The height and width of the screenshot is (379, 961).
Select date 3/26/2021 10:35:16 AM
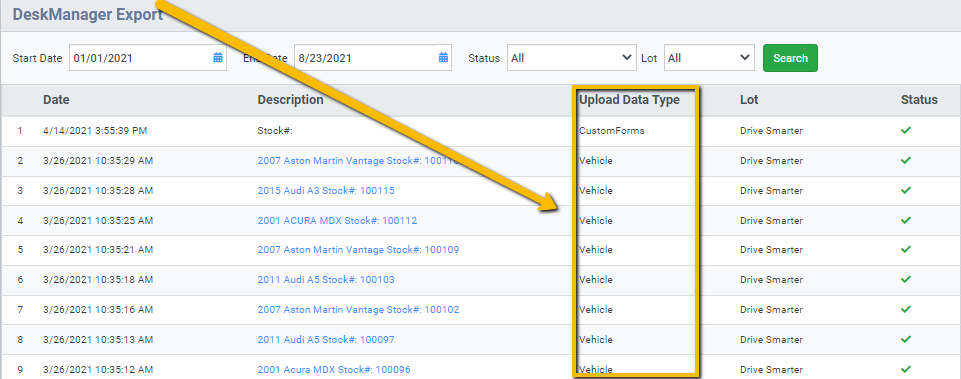click(98, 310)
